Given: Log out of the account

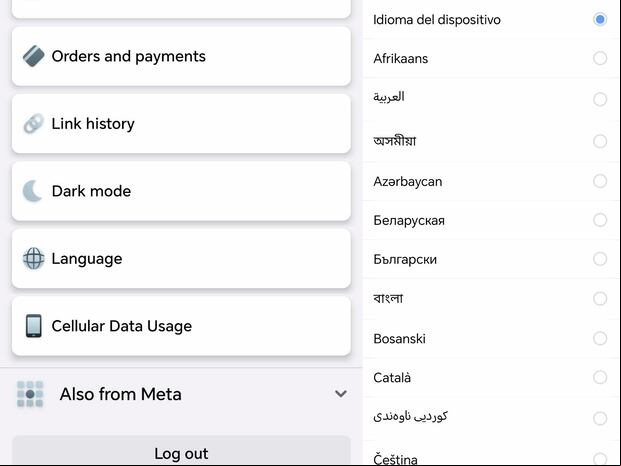Looking at the screenshot, I should click(181, 451).
